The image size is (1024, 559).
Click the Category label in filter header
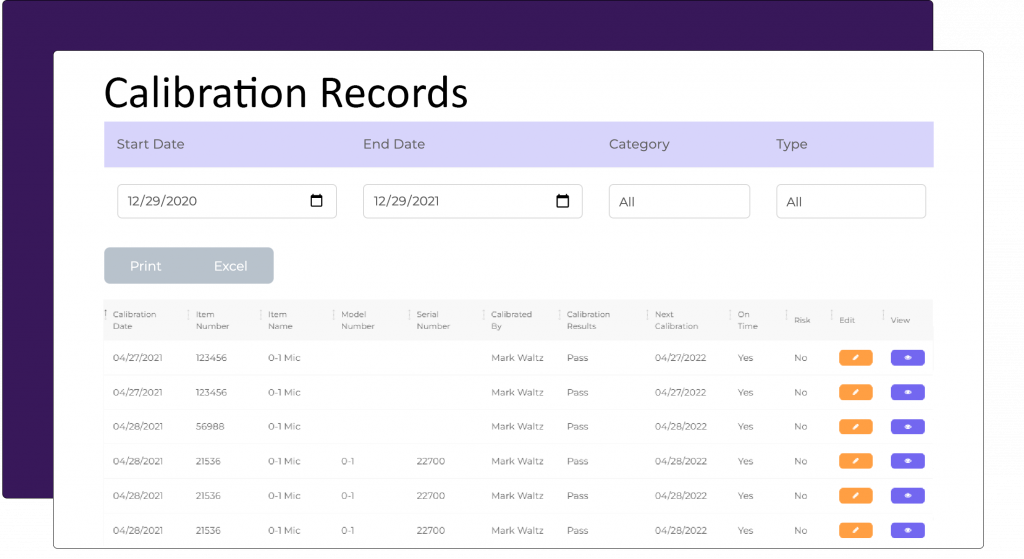coord(639,144)
